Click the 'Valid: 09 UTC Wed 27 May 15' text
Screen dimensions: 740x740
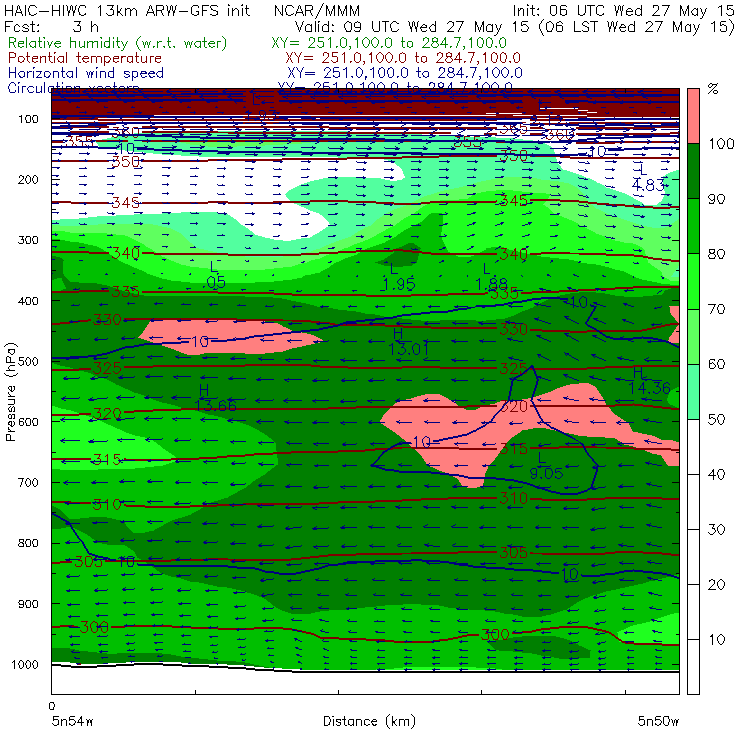point(413,26)
